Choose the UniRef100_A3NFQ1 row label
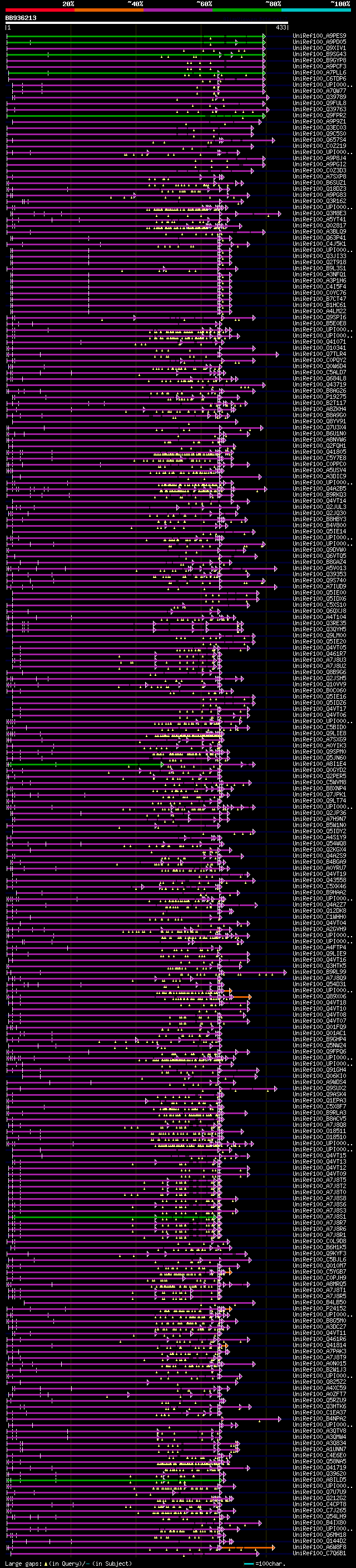Viewport: 356px width, 1568px height. pos(319,275)
